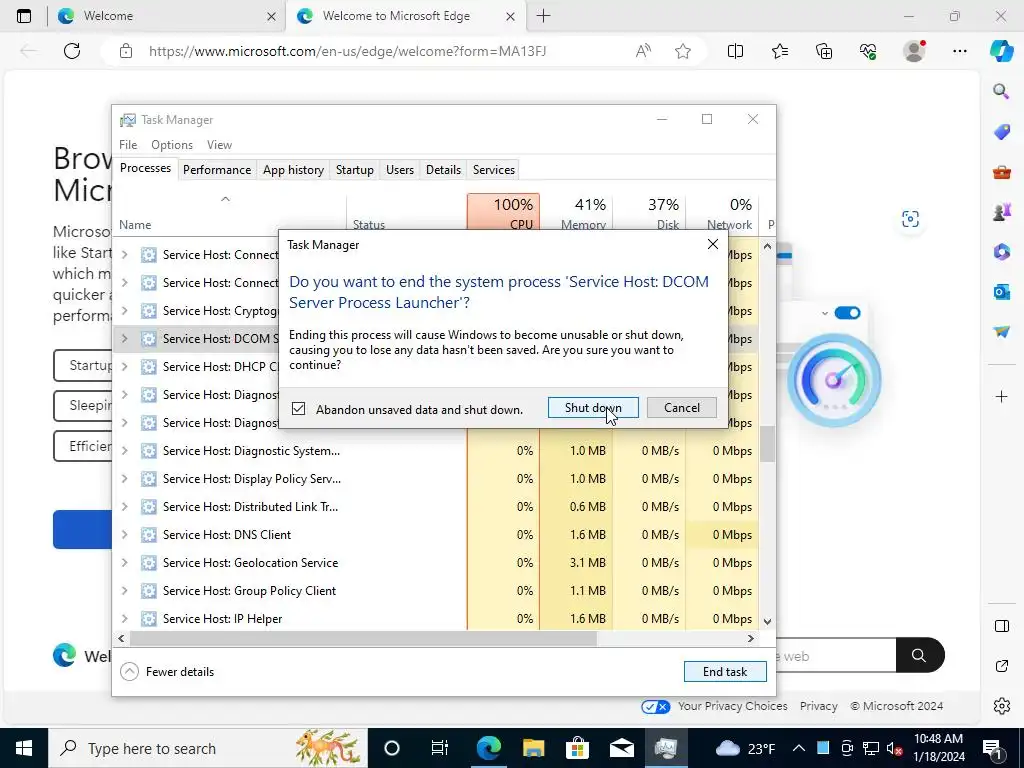Open the Split screen icon
Screen dimensions: 1024x768
click(x=735, y=51)
